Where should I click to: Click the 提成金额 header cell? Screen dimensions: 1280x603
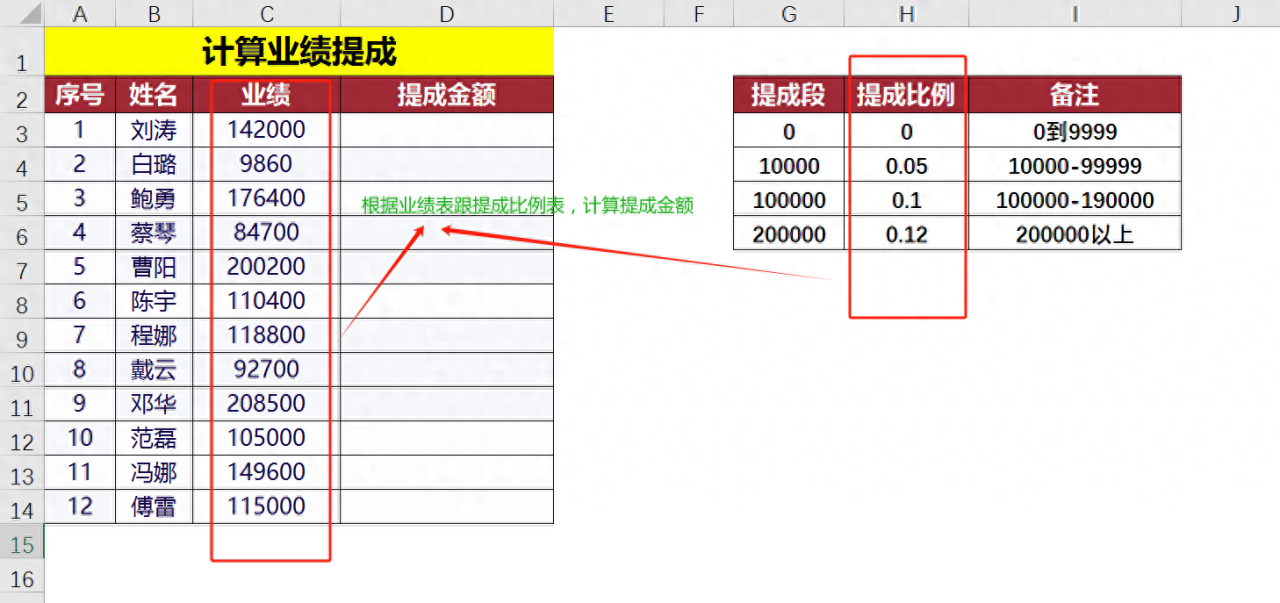coord(447,95)
